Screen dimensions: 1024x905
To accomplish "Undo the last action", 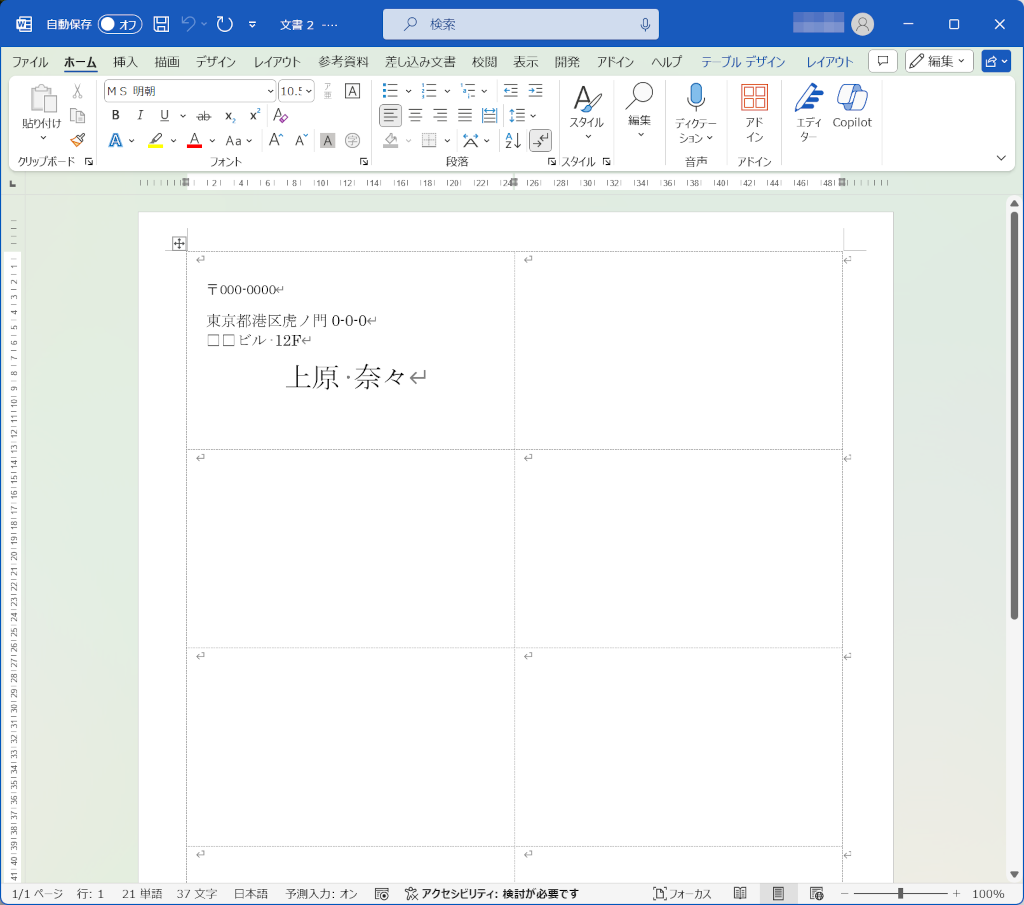I will [188, 24].
